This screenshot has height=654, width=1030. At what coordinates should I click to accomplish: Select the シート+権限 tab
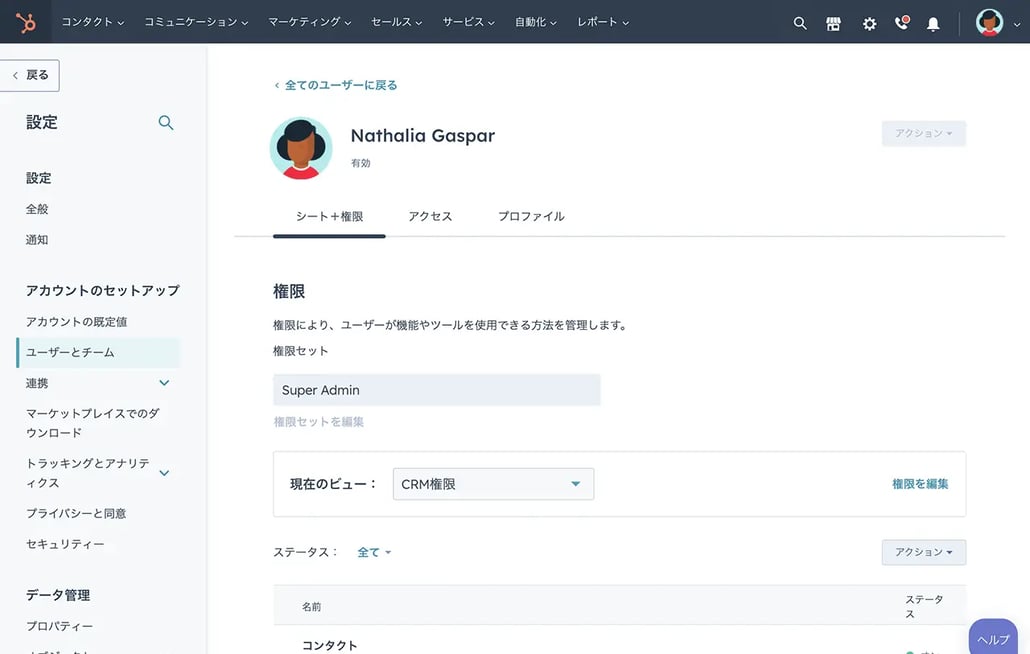pyautogui.click(x=329, y=217)
